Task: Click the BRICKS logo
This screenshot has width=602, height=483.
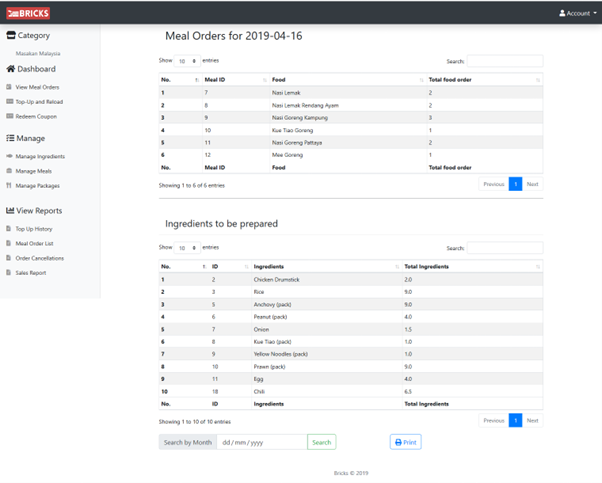Action: pos(28,13)
